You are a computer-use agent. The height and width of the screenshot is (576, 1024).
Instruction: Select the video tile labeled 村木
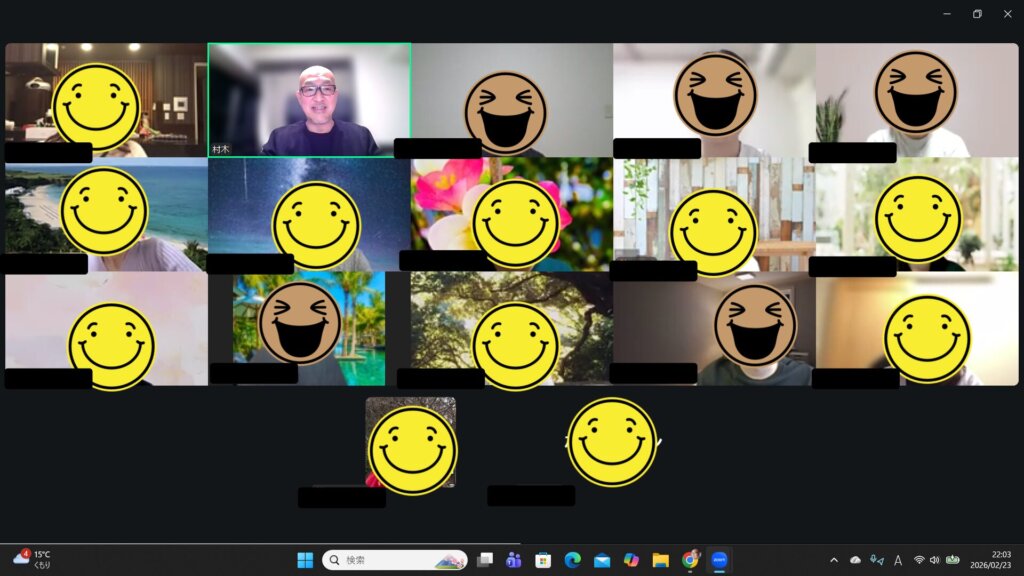point(309,99)
